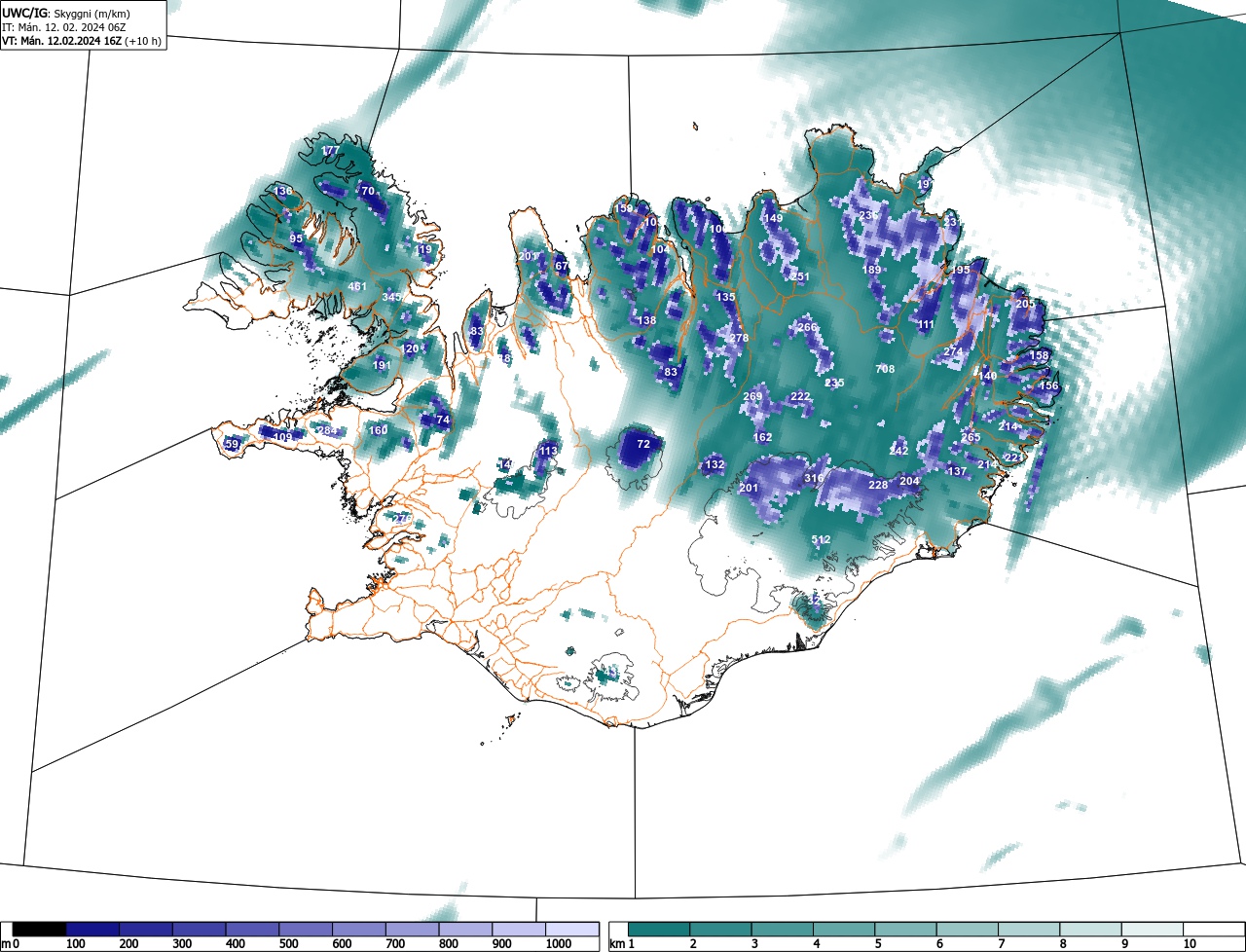1246x952 pixels.
Task: Click the visibility value '135' on the map
Action: pos(725,297)
